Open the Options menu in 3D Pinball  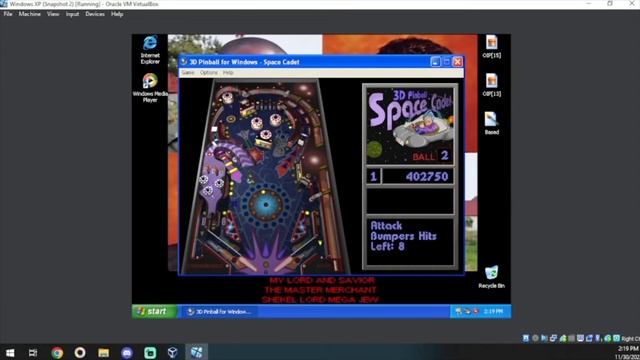click(x=209, y=73)
